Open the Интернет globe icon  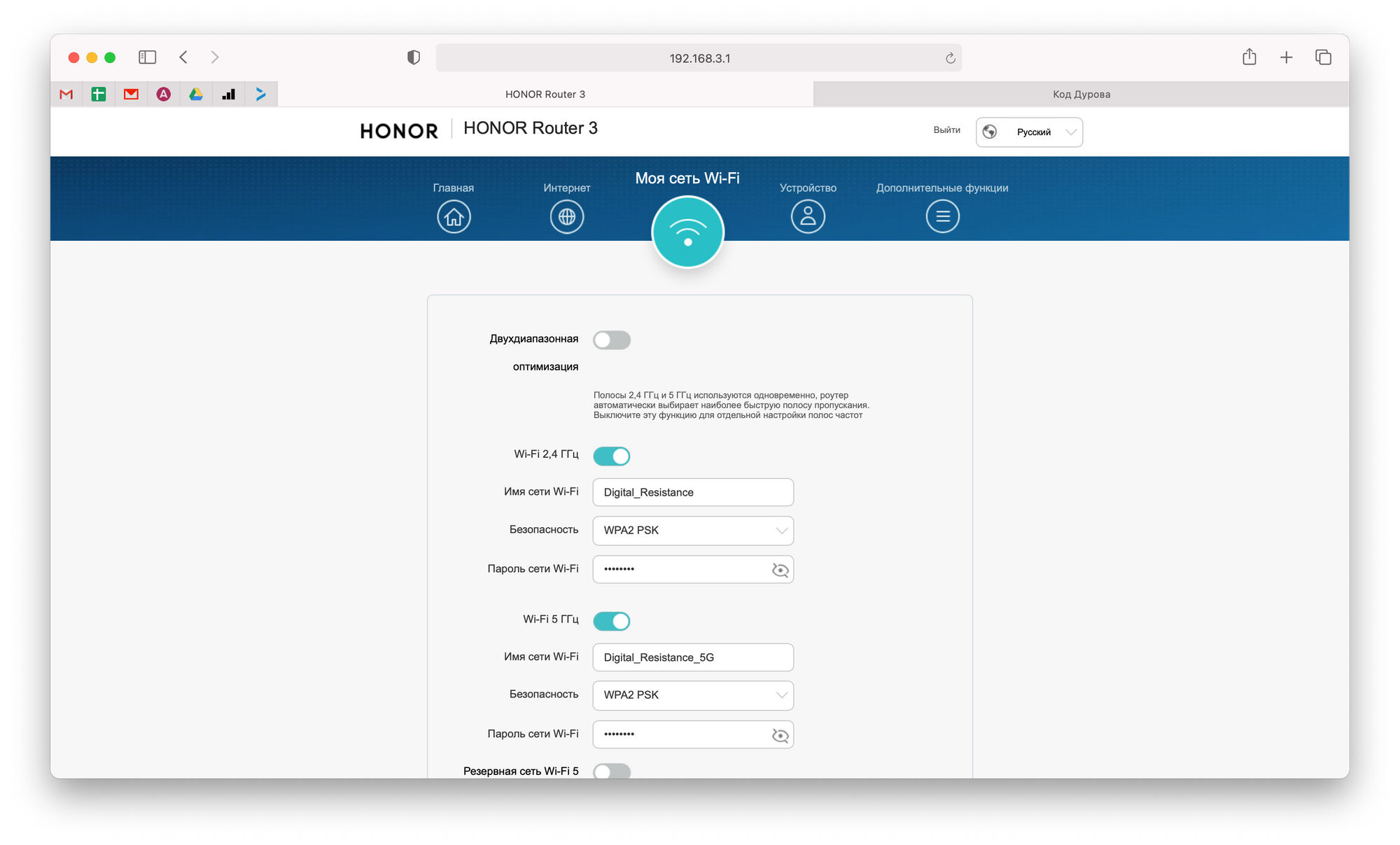click(x=567, y=216)
